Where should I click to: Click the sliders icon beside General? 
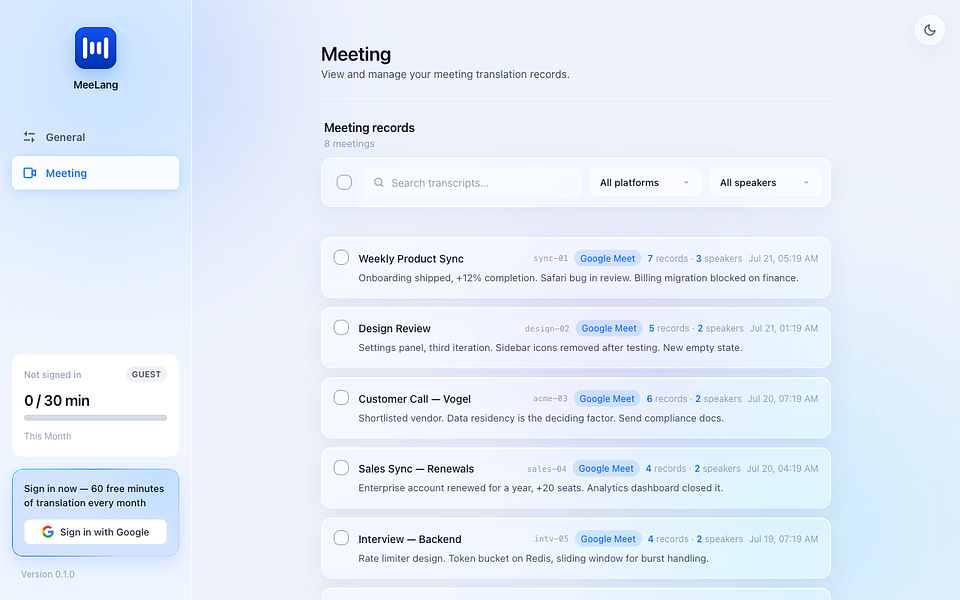click(x=29, y=137)
